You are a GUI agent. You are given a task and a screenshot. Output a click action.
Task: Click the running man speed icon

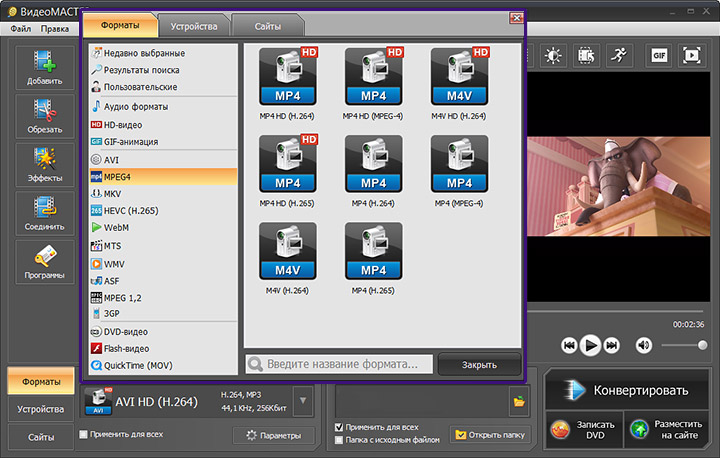619,56
